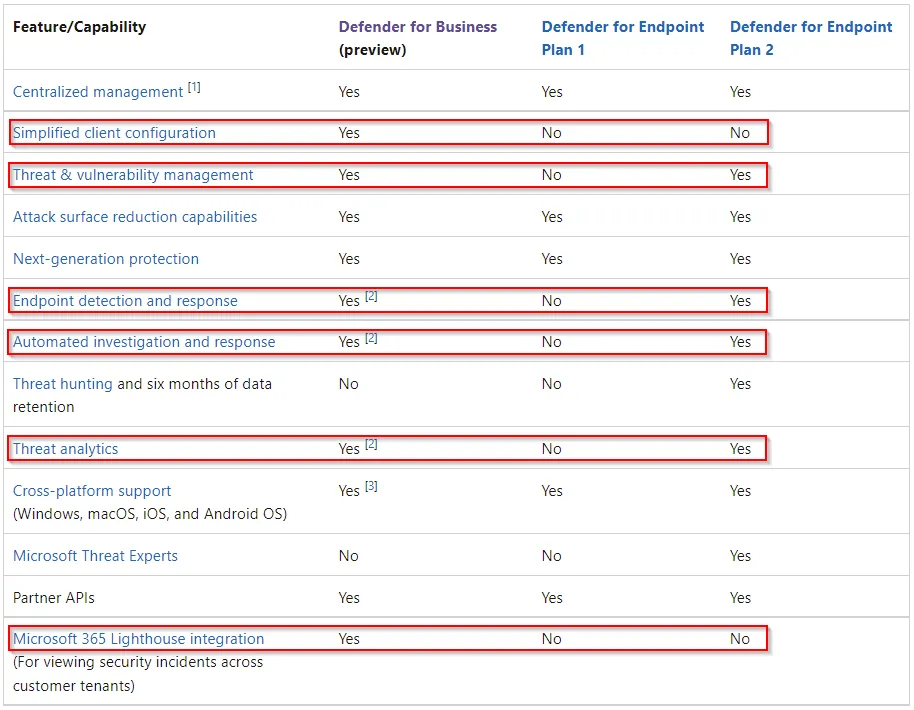This screenshot has height=710, width=914.
Task: Click Centralized management Plan 1 'Yes' cell
Action: point(552,92)
